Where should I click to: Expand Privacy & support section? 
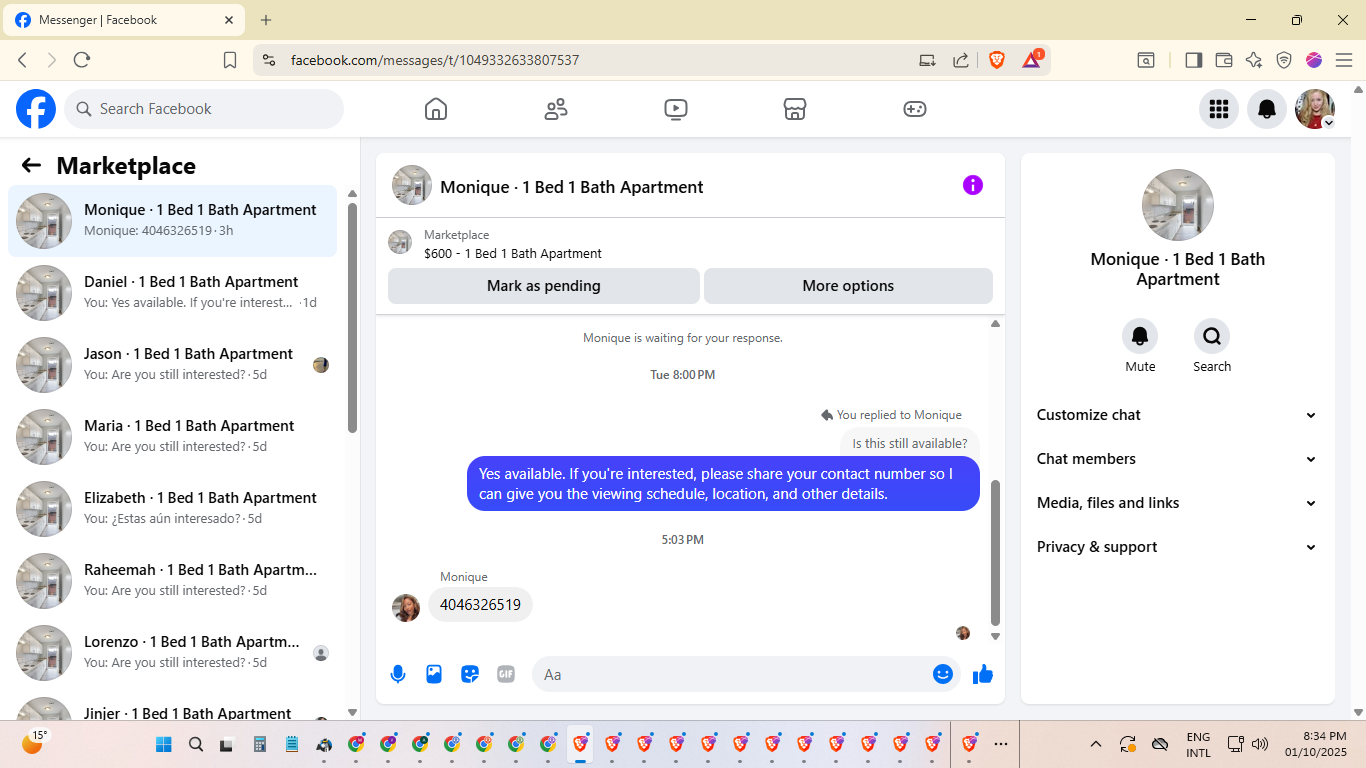[1177, 547]
